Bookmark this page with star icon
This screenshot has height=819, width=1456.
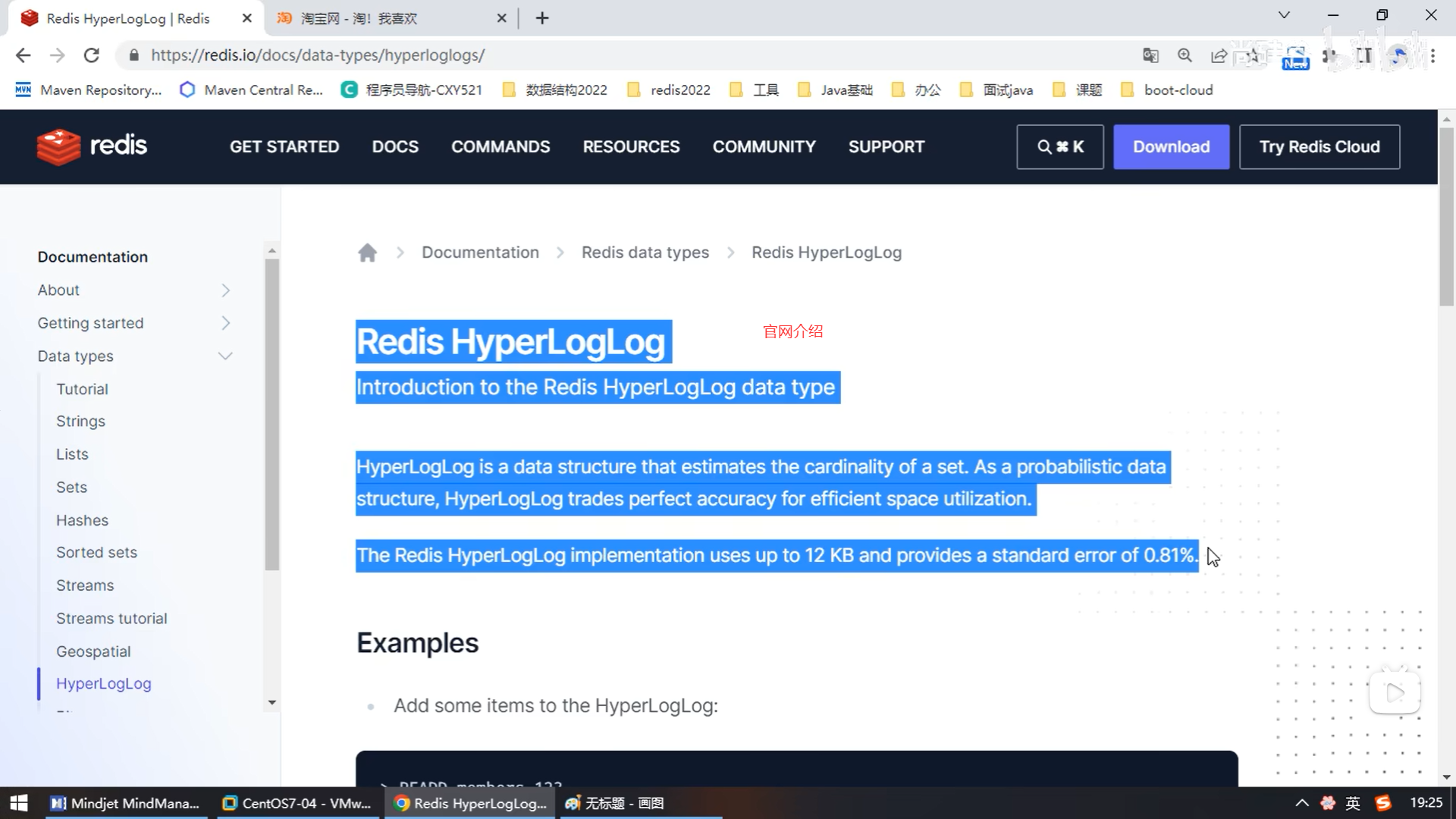[1253, 55]
